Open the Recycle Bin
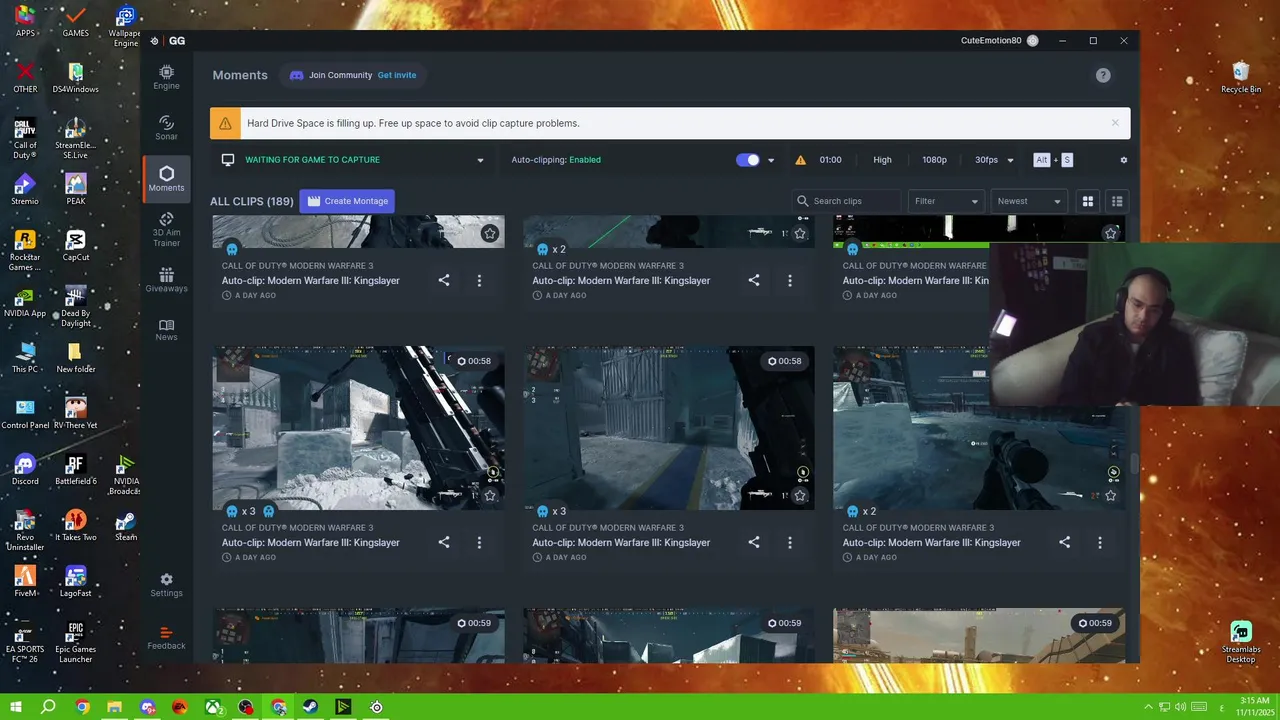 [1241, 77]
